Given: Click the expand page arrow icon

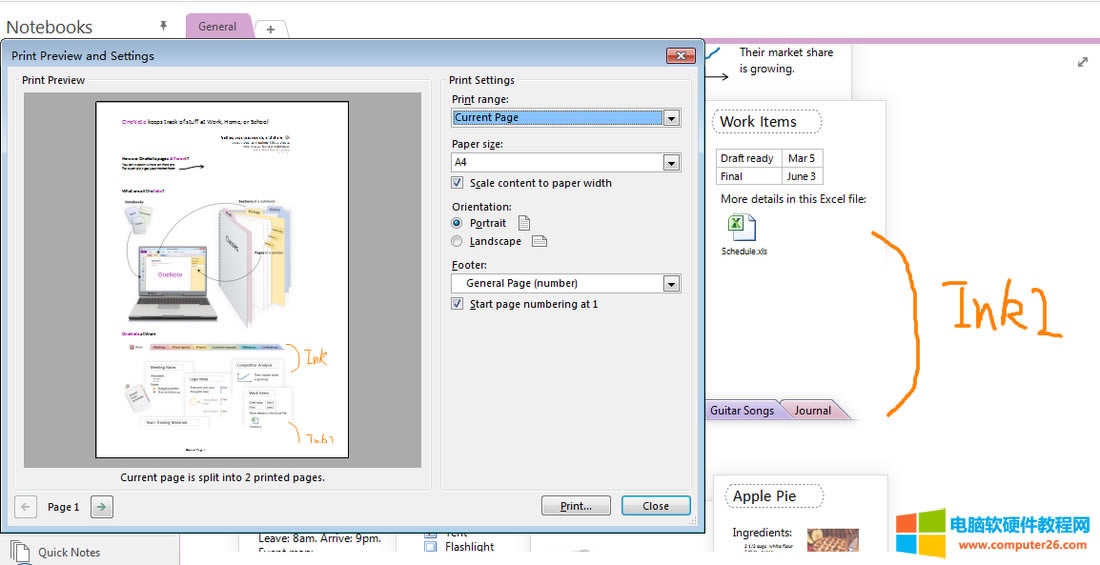Looking at the screenshot, I should point(1082,62).
